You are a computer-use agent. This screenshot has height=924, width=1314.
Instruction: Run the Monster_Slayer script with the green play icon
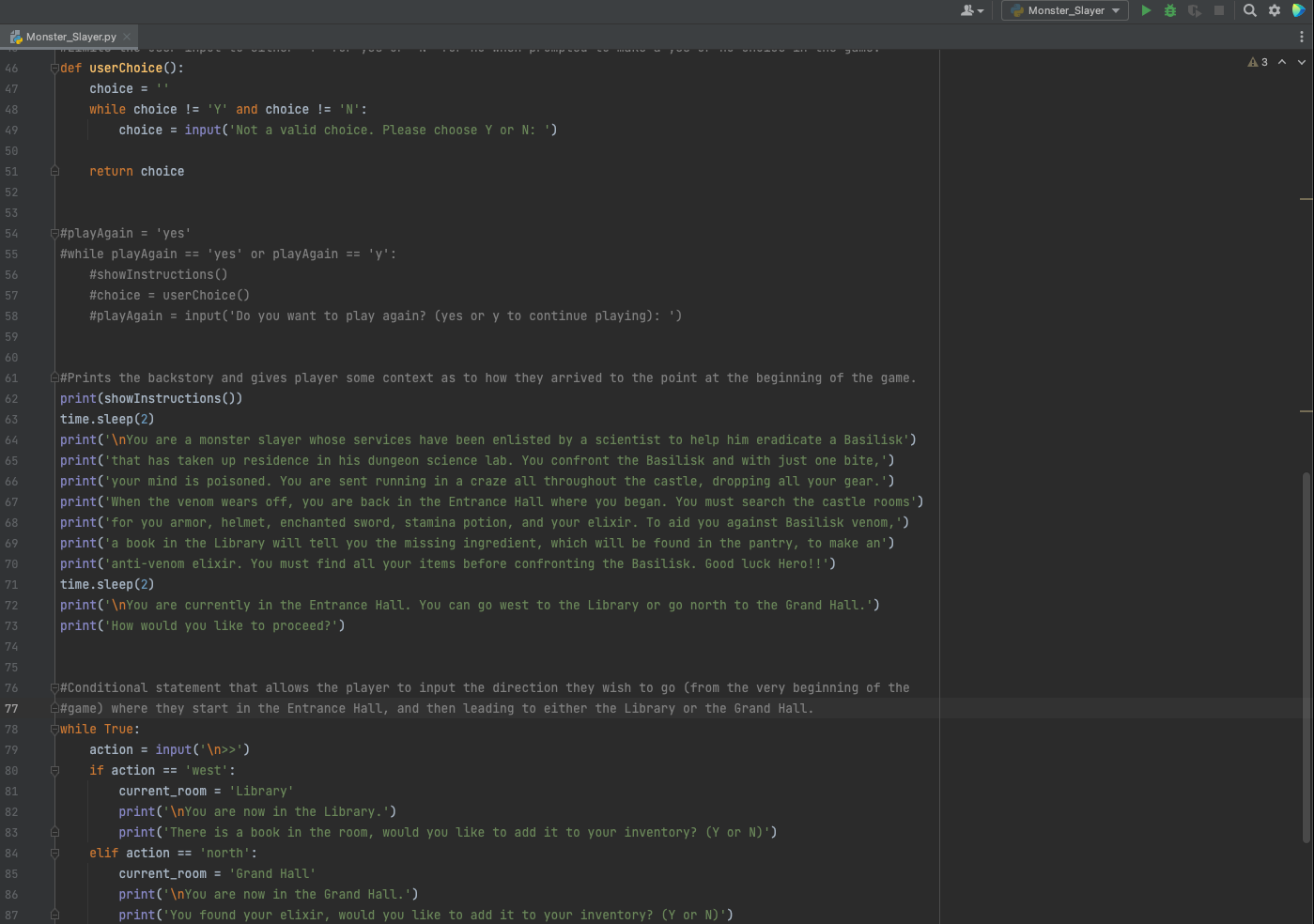click(1146, 10)
